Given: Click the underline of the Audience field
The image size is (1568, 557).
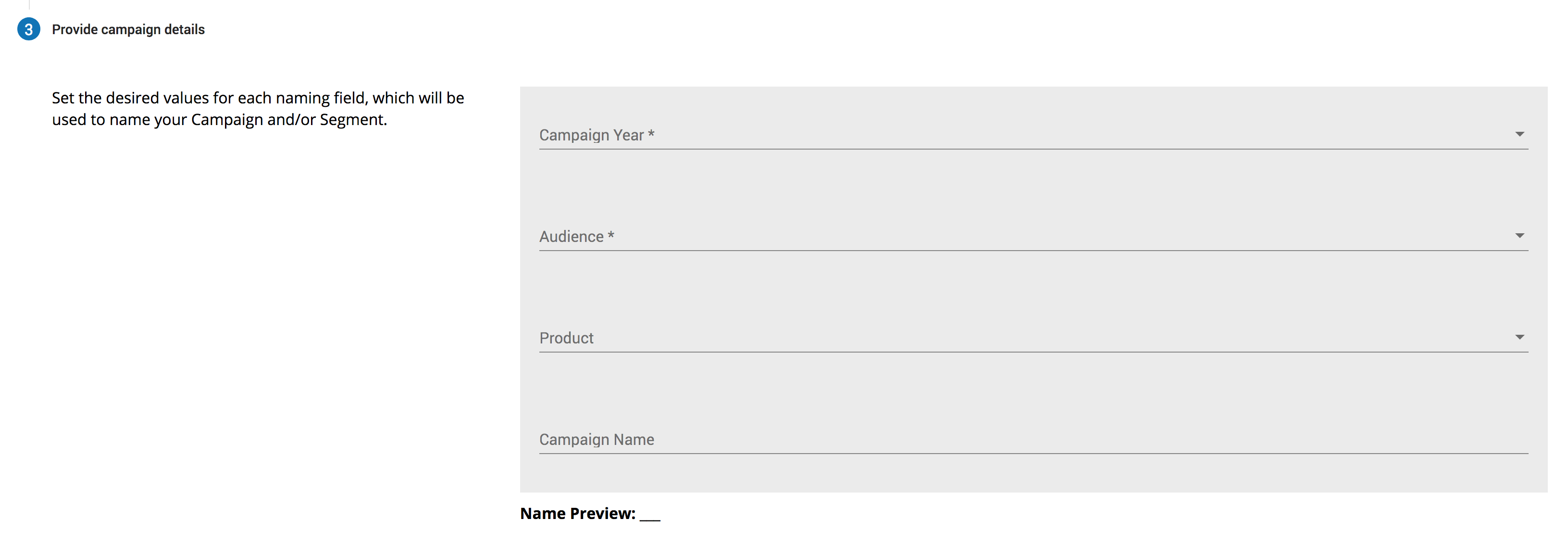Looking at the screenshot, I should [x=1033, y=251].
